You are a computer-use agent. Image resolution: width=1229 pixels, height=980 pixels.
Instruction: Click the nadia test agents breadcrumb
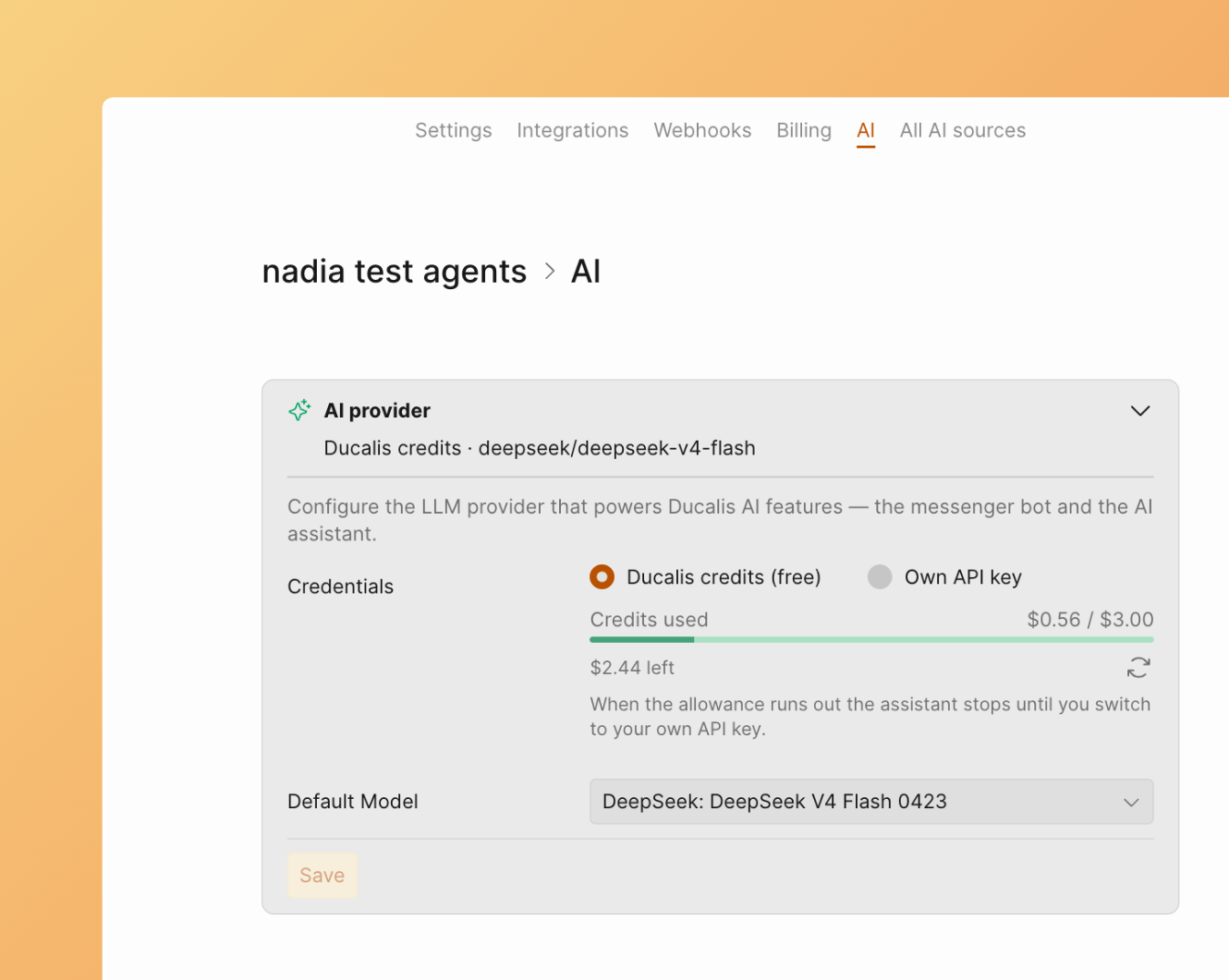tap(395, 272)
